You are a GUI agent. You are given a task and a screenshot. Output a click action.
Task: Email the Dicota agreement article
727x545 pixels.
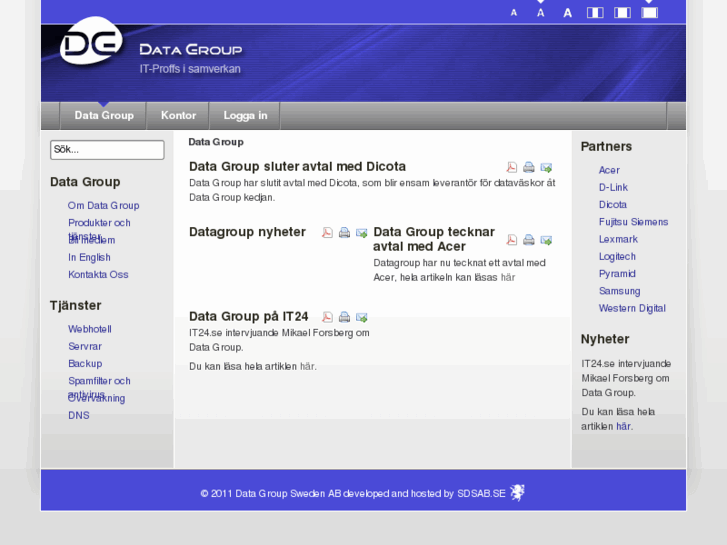coord(546,167)
